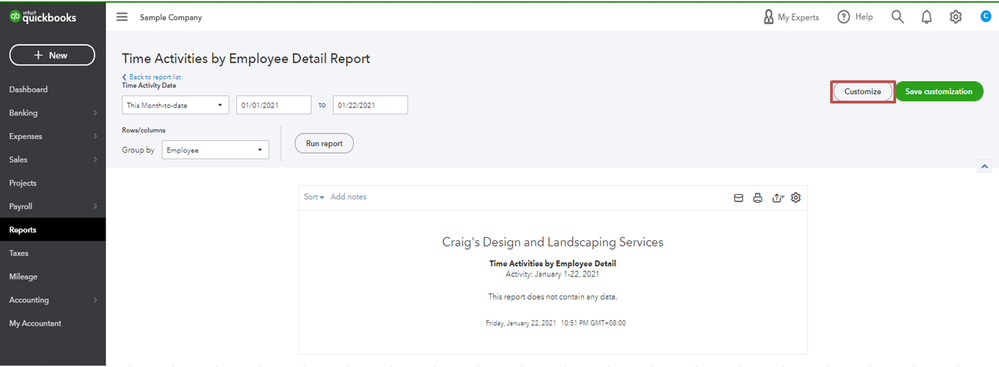This screenshot has width=999, height=367.
Task: Open My Accountant page
Action: [x=35, y=323]
